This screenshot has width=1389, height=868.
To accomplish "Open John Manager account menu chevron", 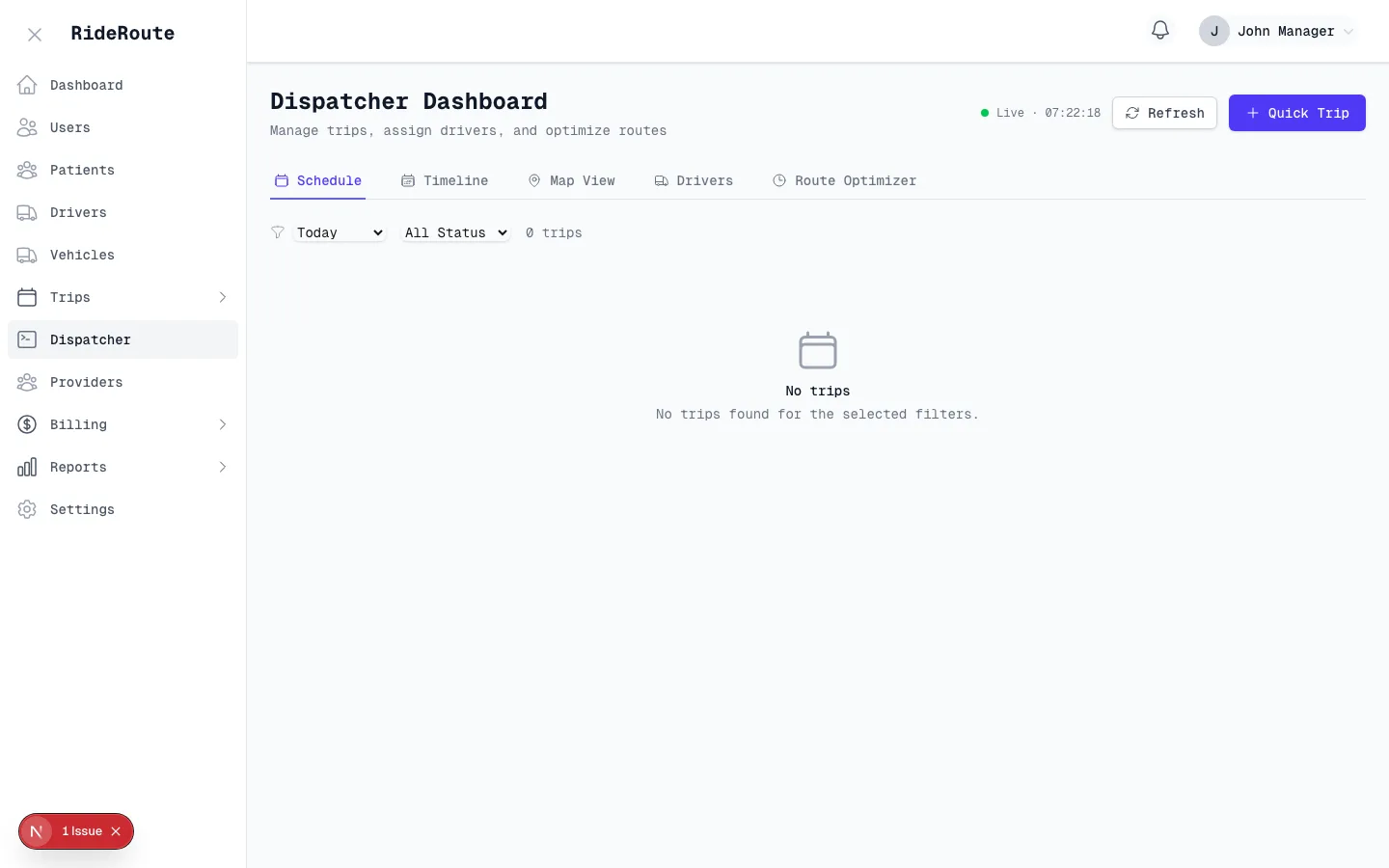I will coord(1348,32).
